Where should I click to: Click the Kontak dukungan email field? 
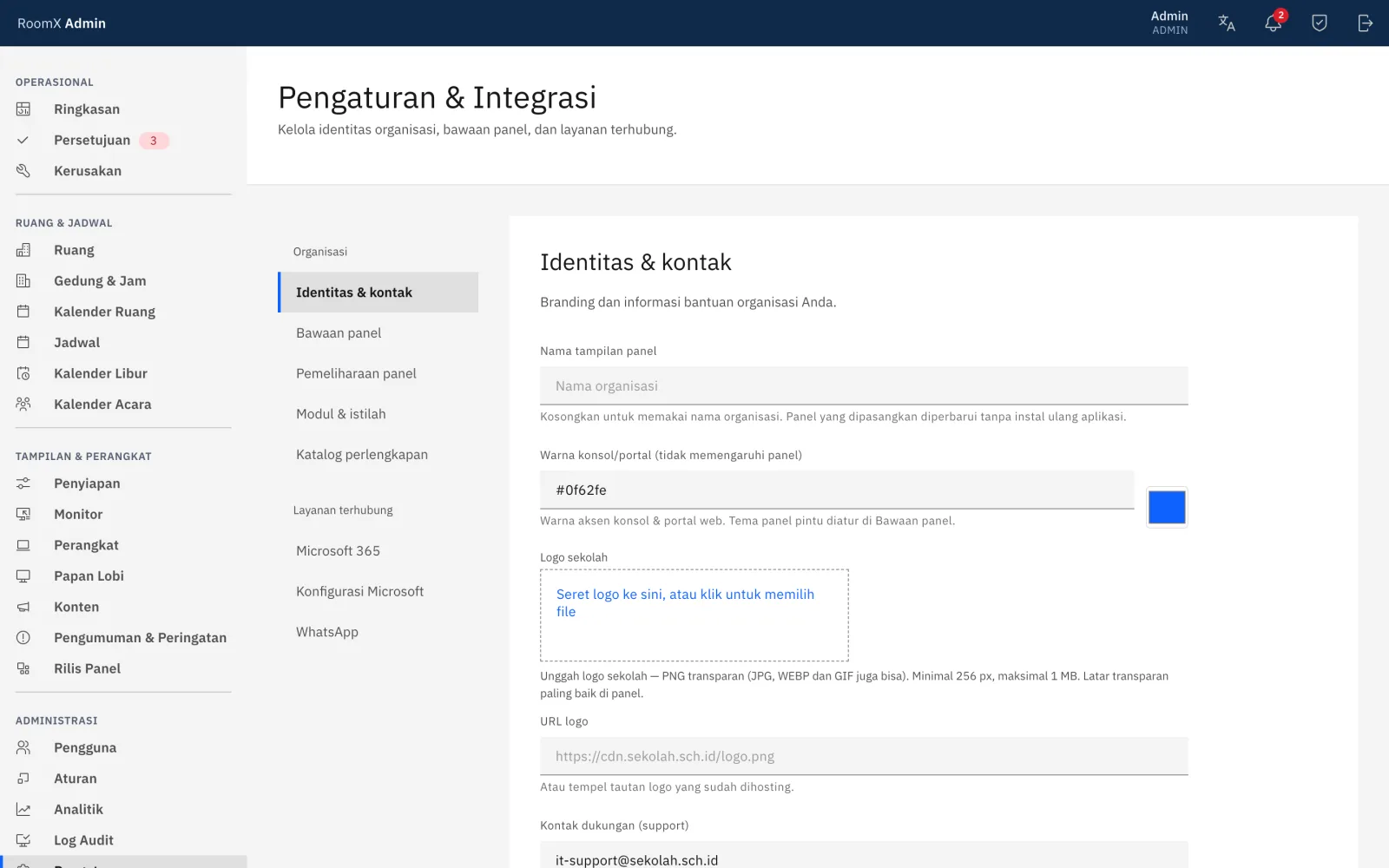coord(864,856)
